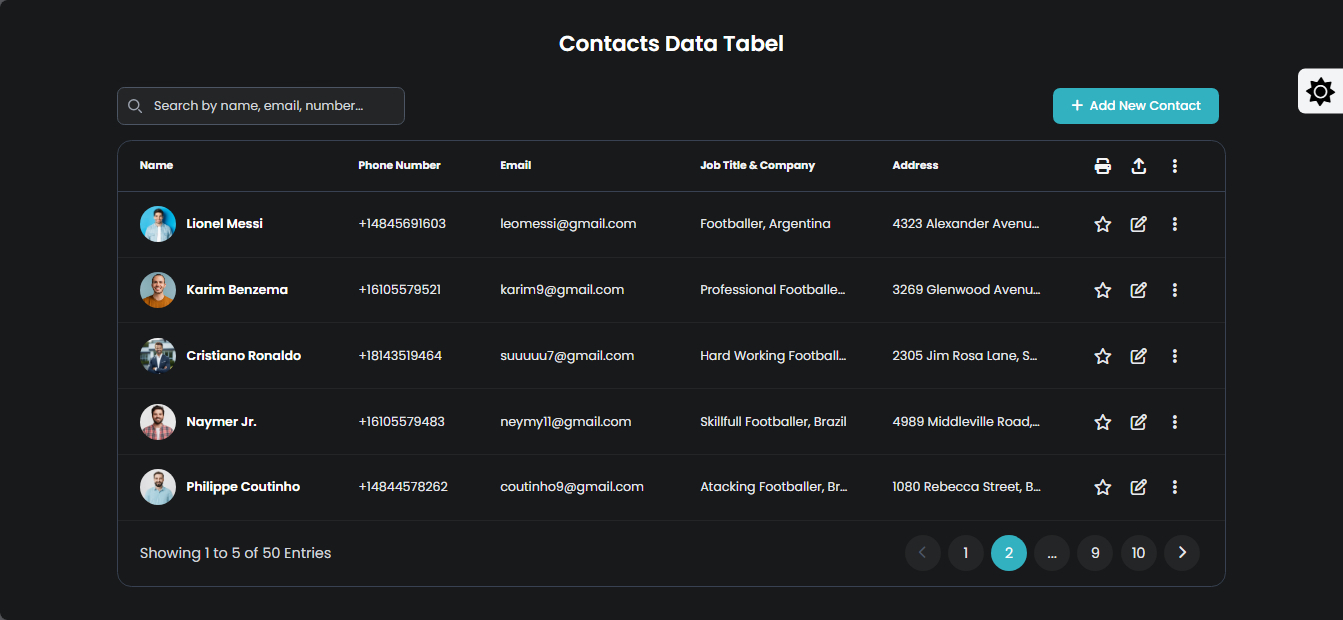Jump to page 9 in pagination
The image size is (1343, 620).
[1095, 553]
